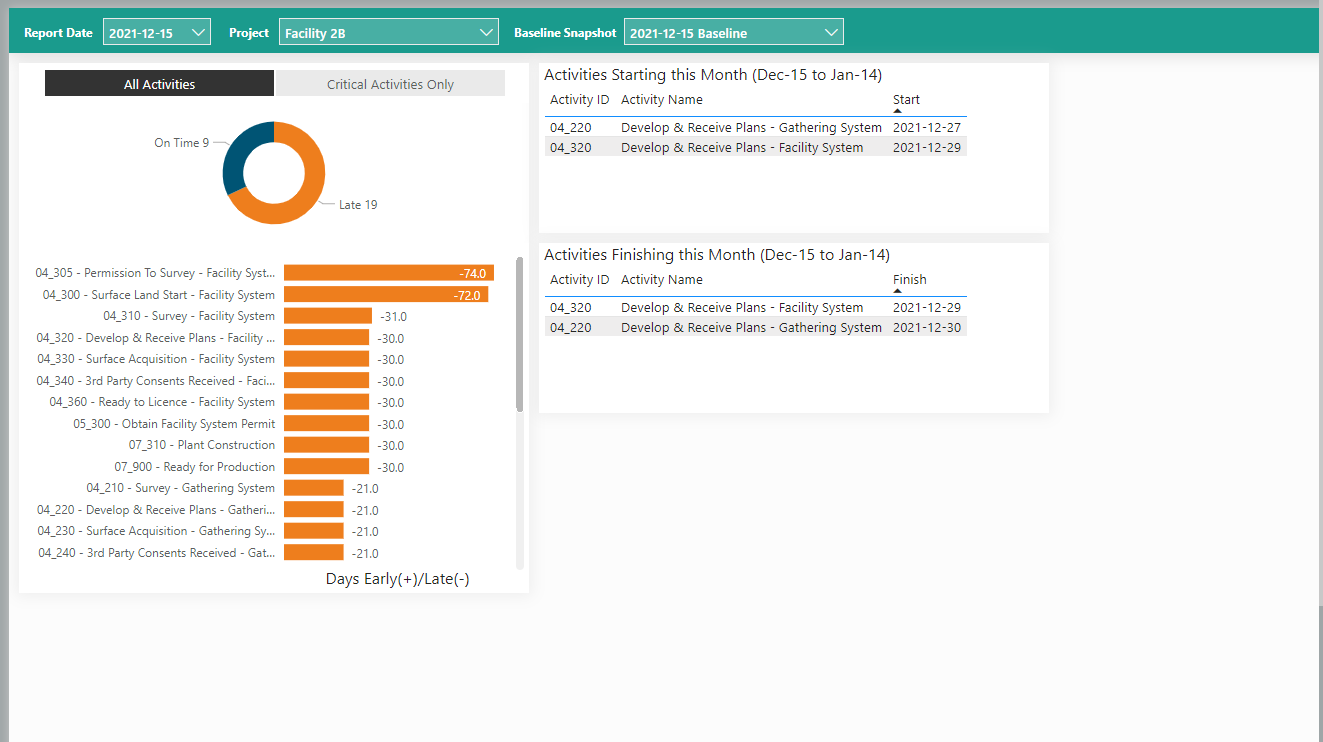1323x742 pixels.
Task: Click sort arrow under Finish column header
Action: [x=897, y=291]
